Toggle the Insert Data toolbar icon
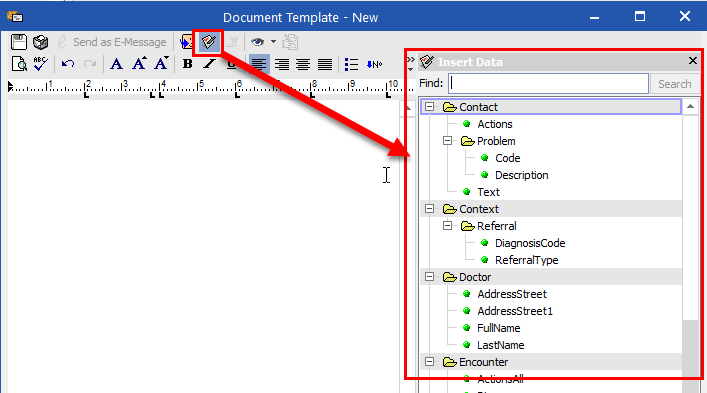This screenshot has height=393, width=707. coord(208,42)
